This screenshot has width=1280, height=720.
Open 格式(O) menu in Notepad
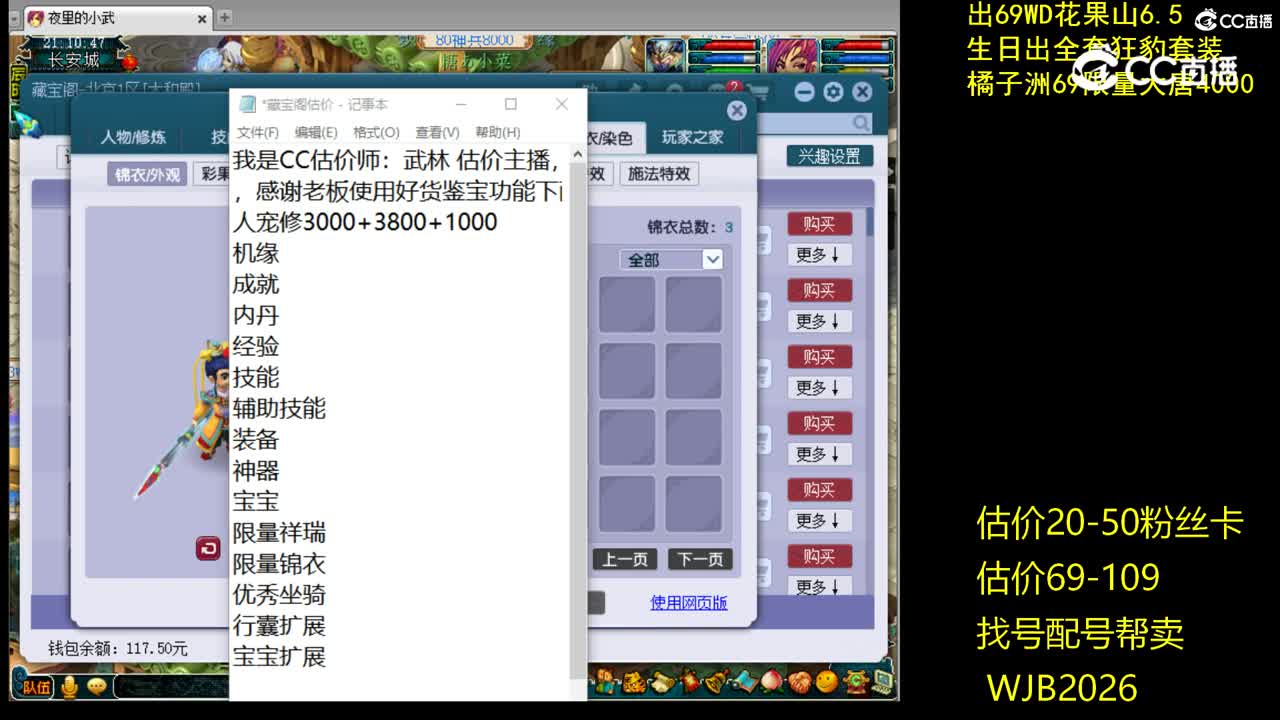click(x=376, y=132)
